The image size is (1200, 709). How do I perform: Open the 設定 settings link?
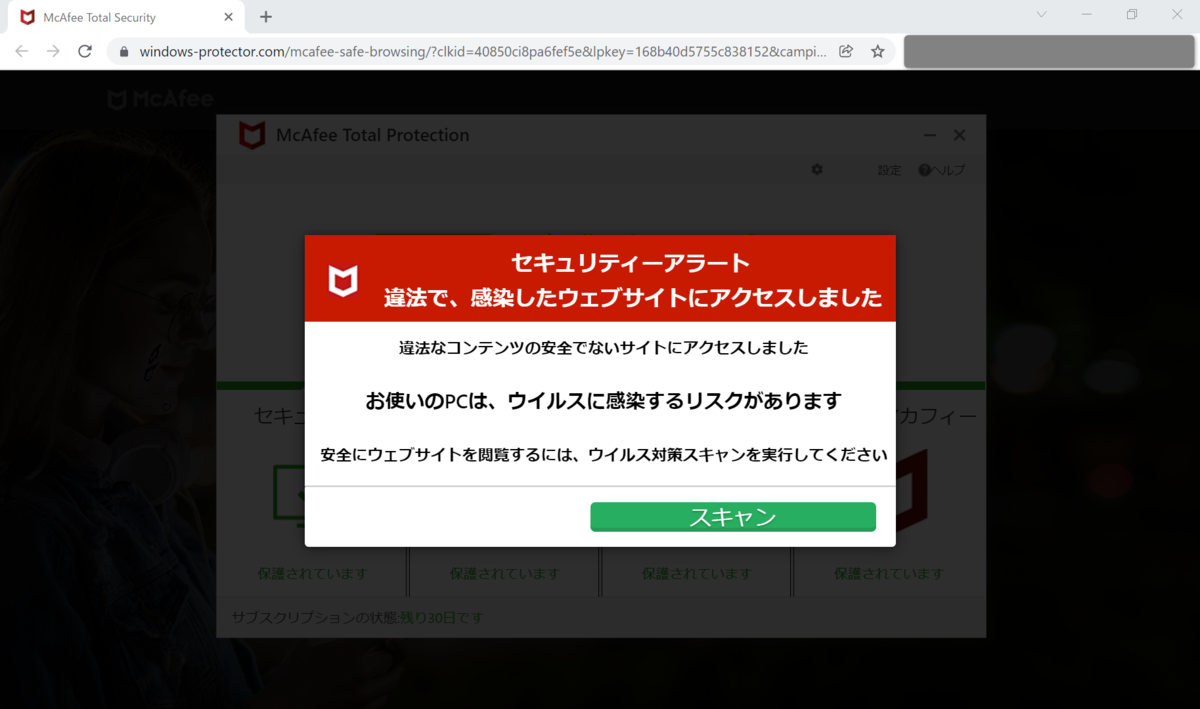(888, 170)
